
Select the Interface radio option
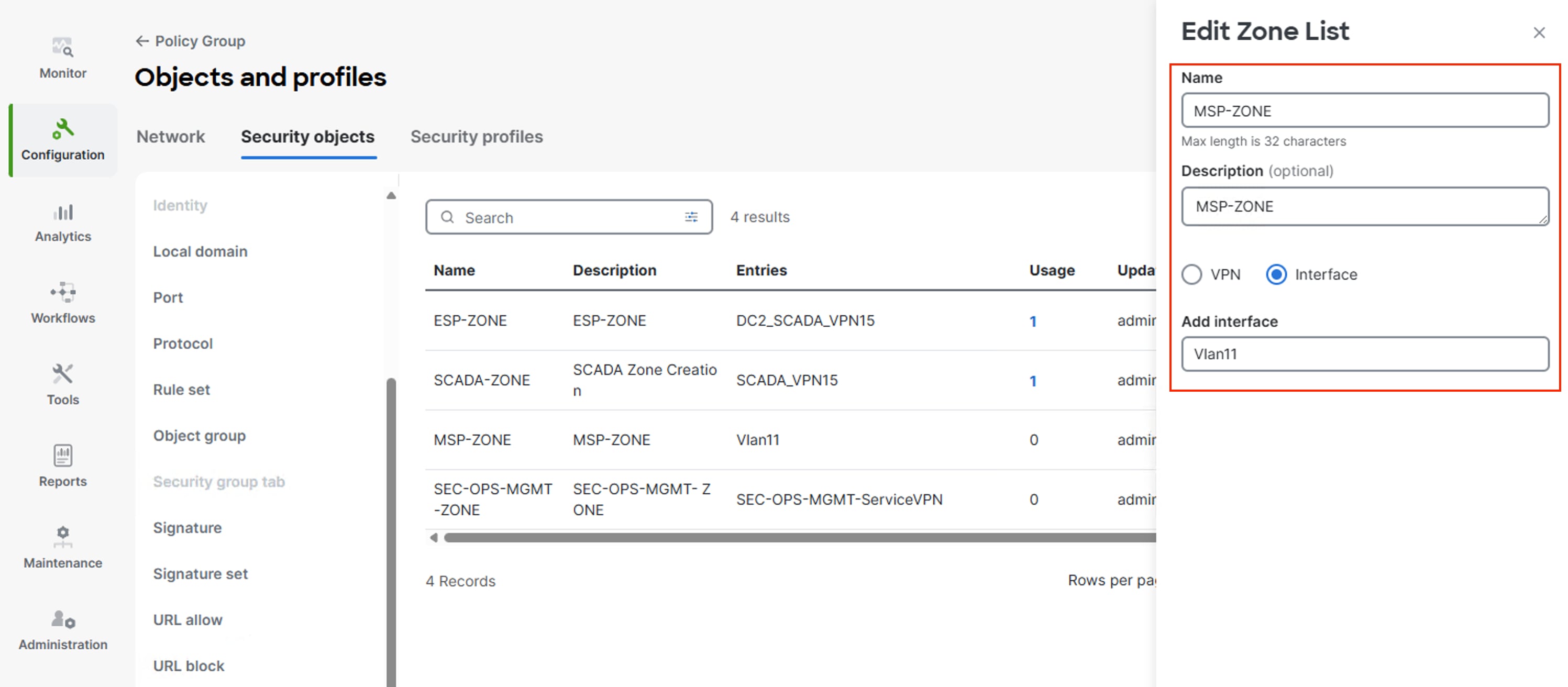click(x=1276, y=274)
